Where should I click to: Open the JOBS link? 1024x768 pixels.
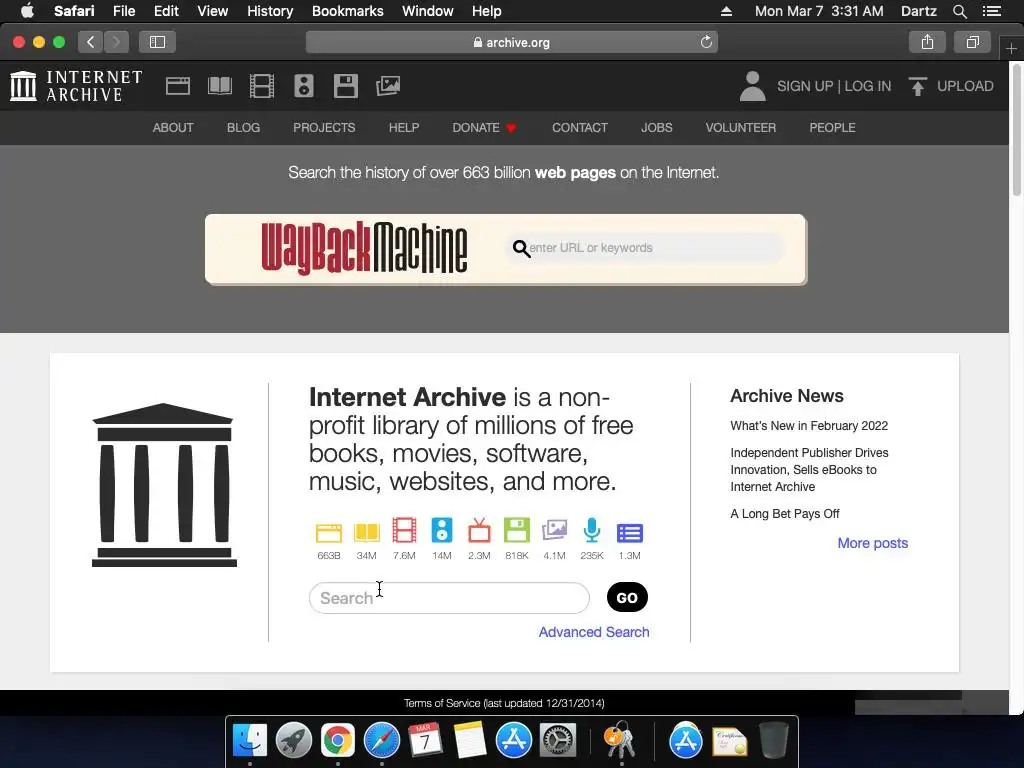656,127
